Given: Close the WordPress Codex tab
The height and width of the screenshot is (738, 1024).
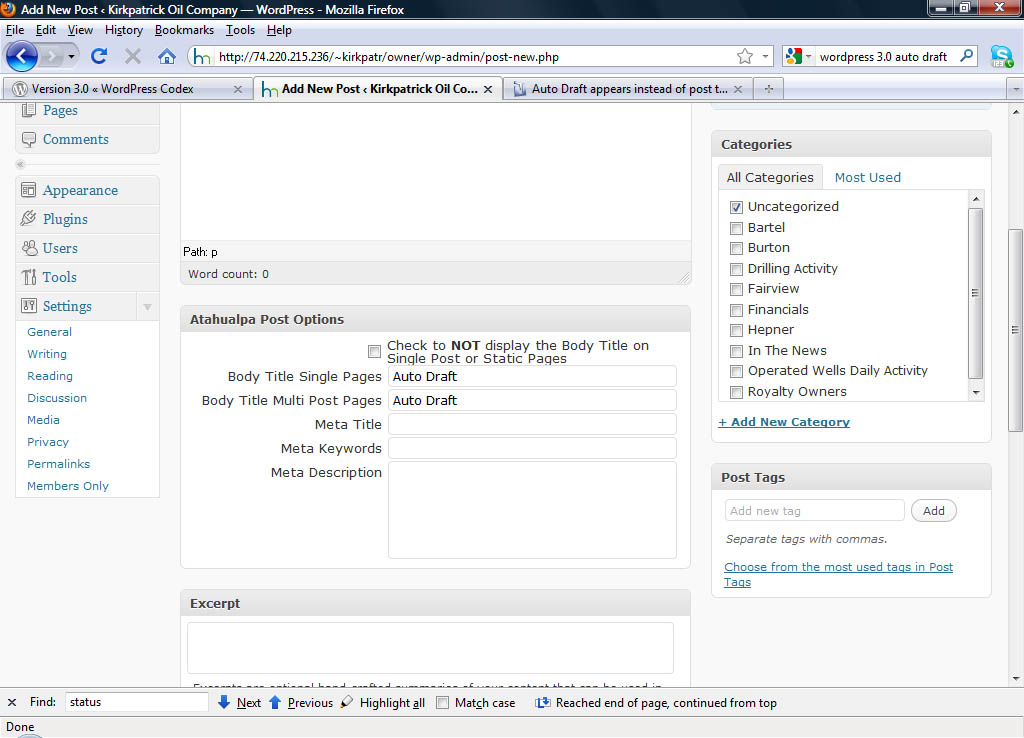Looking at the screenshot, I should 238,89.
